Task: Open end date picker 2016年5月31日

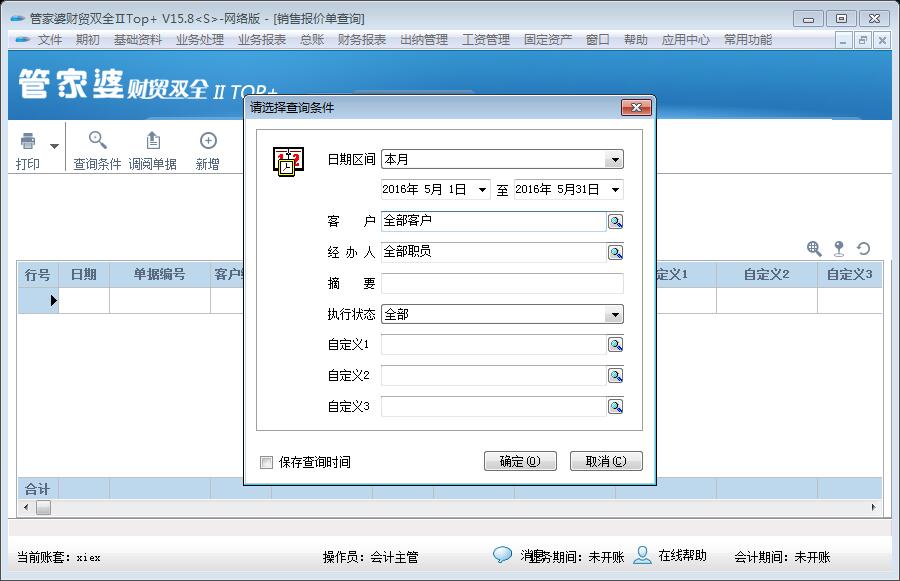Action: 615,189
